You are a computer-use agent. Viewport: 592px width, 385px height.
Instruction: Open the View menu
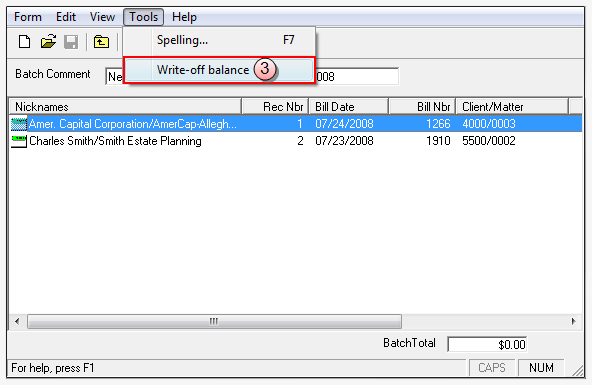pyautogui.click(x=102, y=17)
